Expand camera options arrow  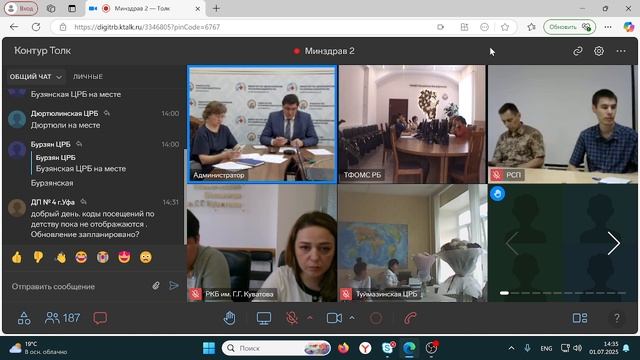click(352, 317)
